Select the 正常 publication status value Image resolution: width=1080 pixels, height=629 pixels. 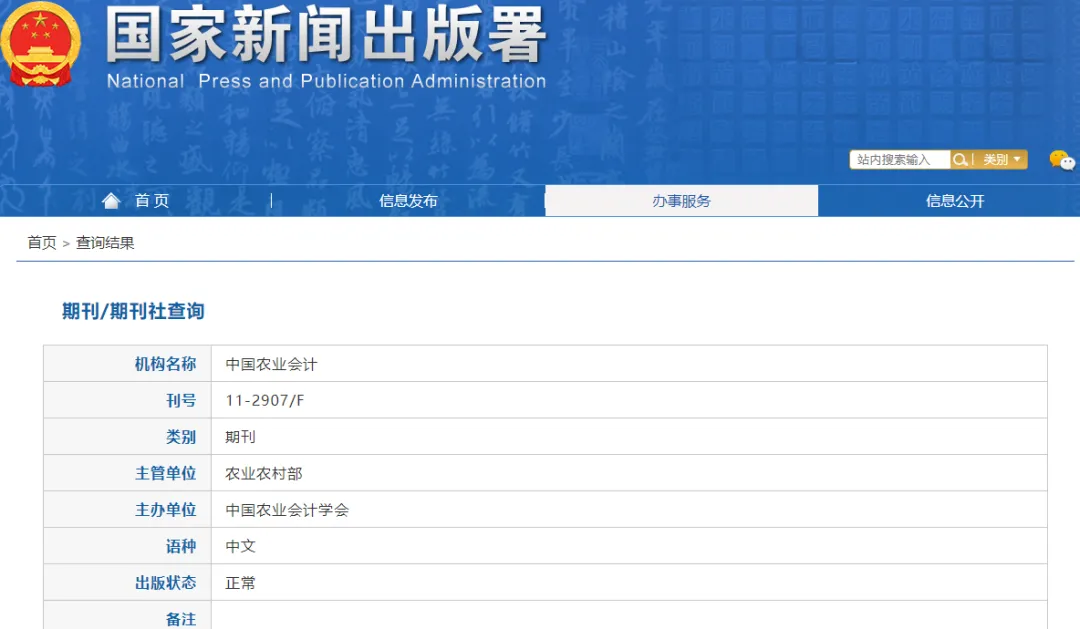[x=240, y=584]
